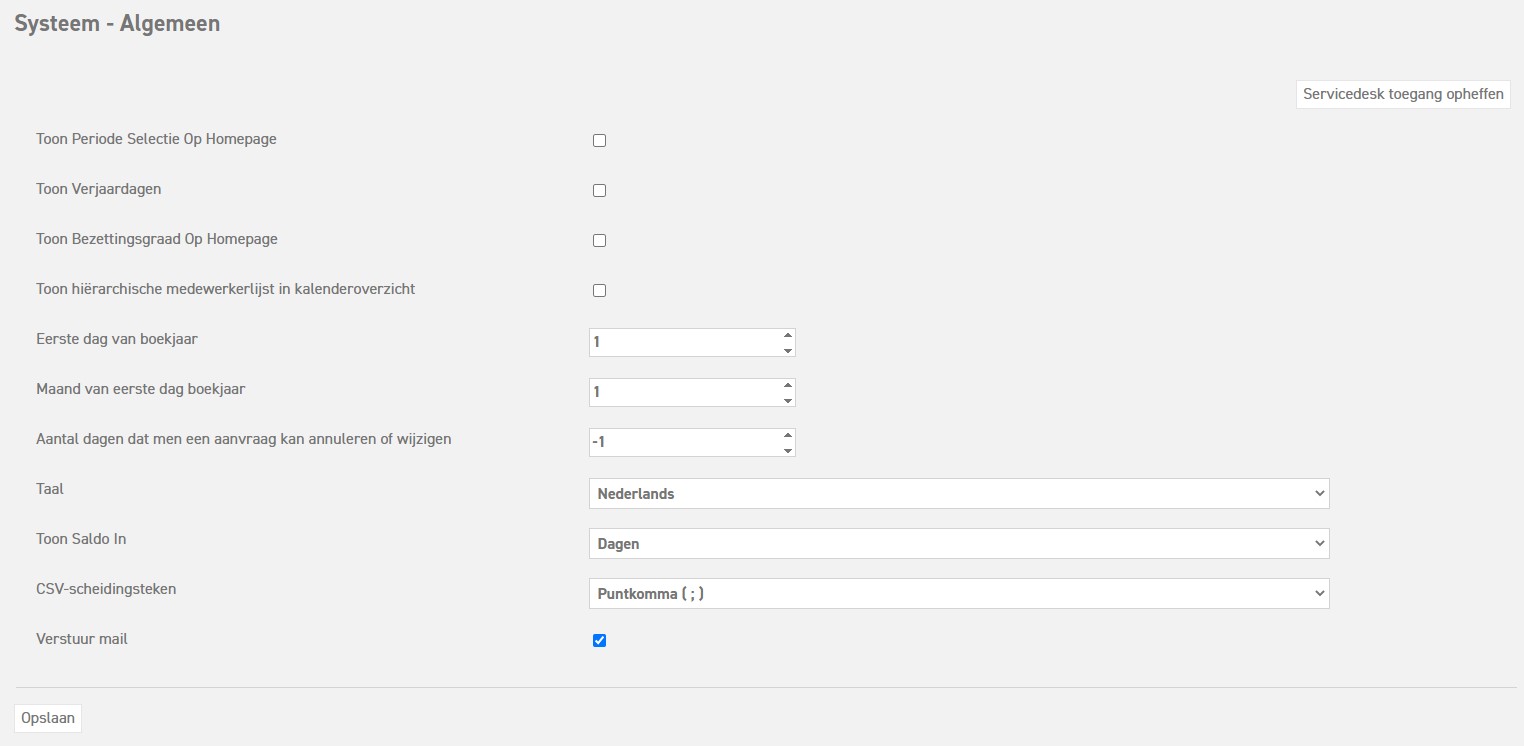1524x746 pixels.
Task: Decrease days to cancel or change request
Action: click(788, 450)
